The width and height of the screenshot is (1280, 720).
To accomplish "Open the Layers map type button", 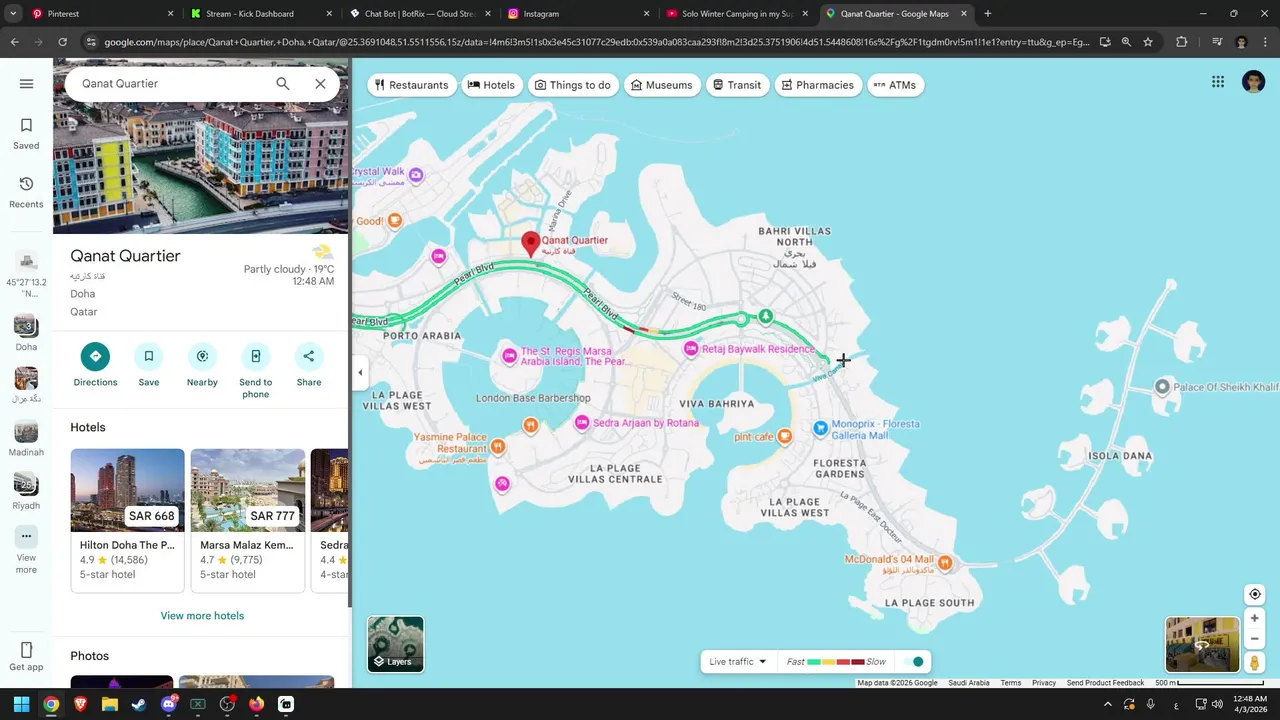I will tap(395, 644).
